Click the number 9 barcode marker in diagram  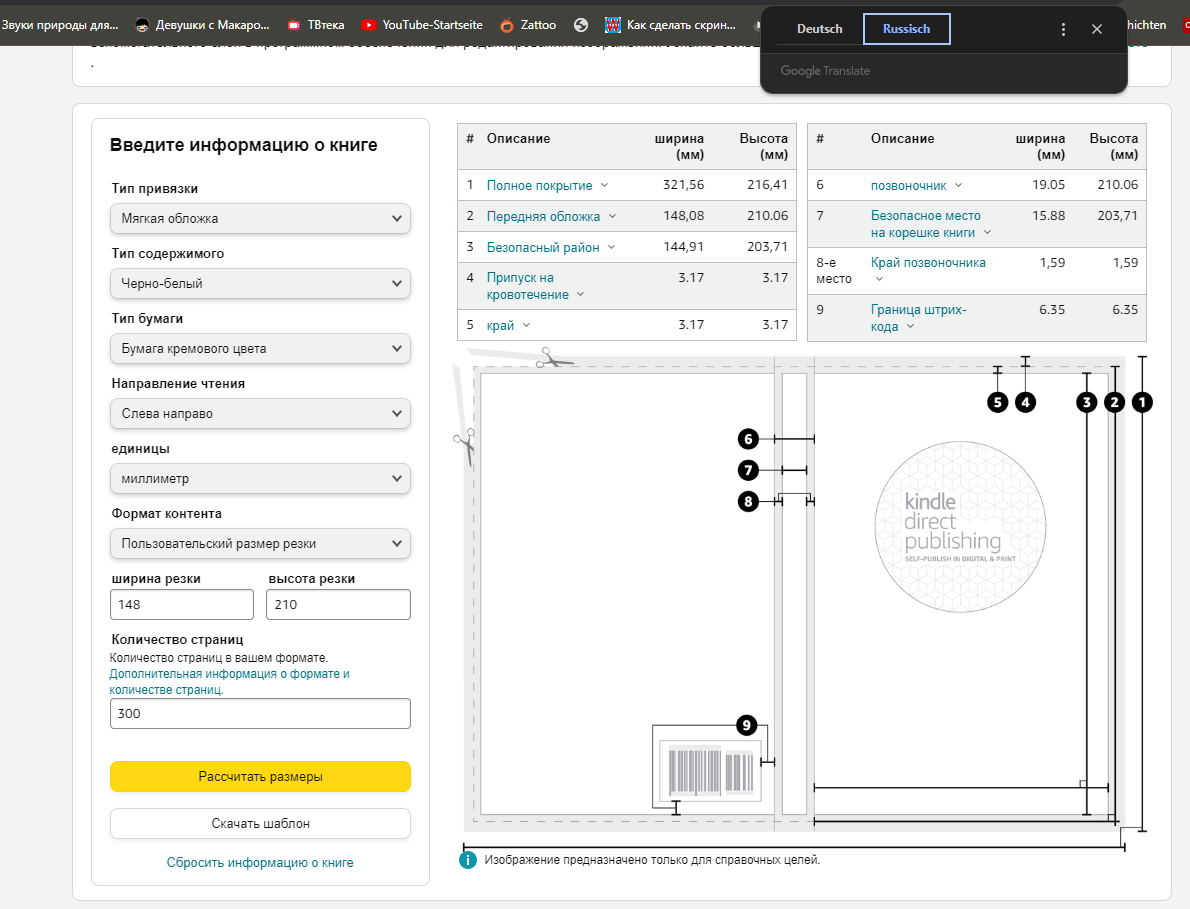pos(745,724)
